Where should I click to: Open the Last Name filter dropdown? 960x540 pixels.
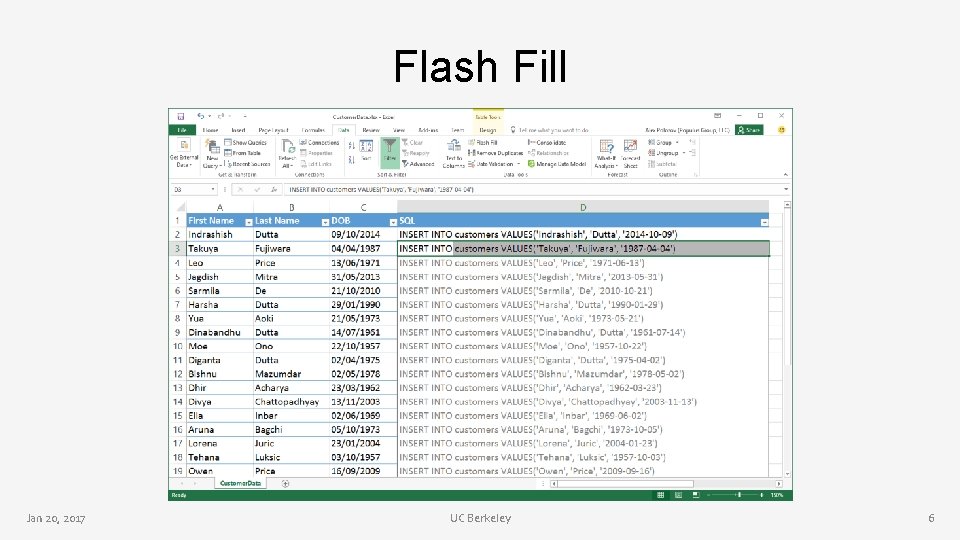[x=325, y=222]
